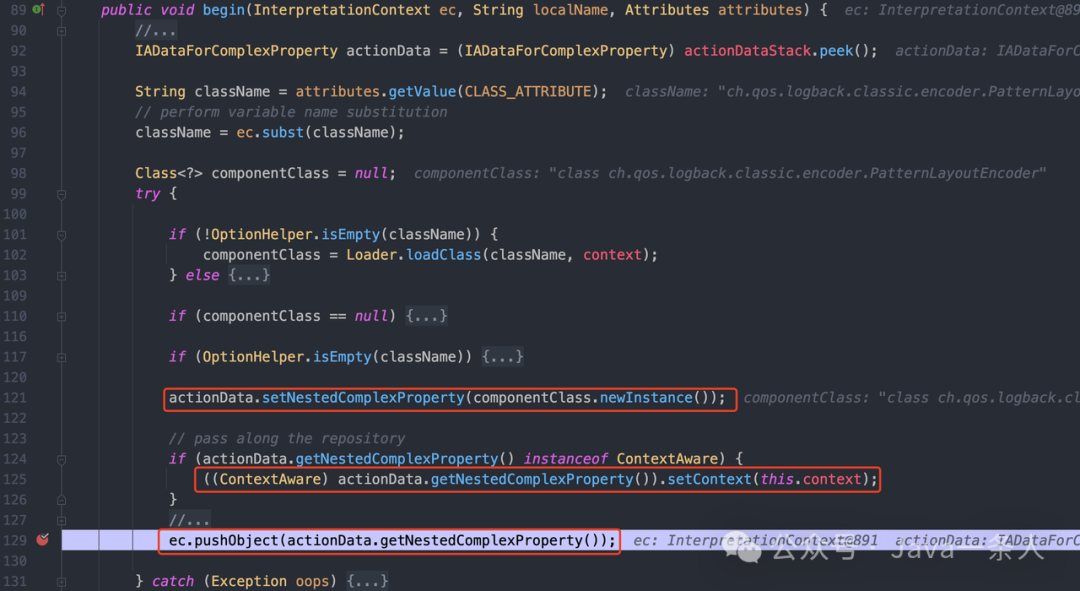Click IADataForComplexProperty type declaration on line 92
The width and height of the screenshot is (1080, 591).
236,51
